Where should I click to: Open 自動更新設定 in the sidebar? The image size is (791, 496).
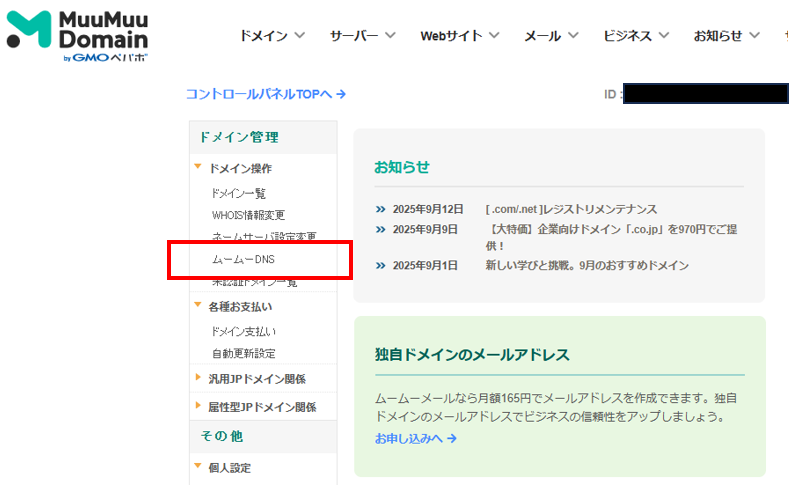coord(243,354)
